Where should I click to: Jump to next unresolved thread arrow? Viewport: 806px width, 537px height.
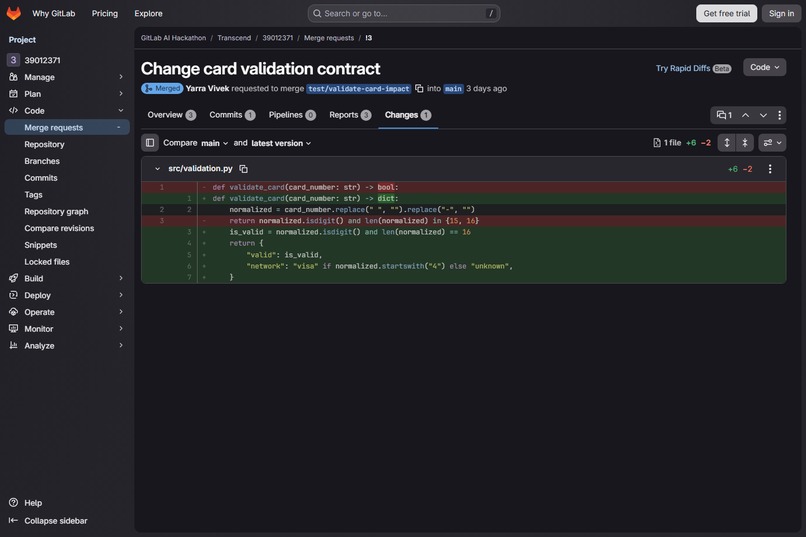coord(763,115)
